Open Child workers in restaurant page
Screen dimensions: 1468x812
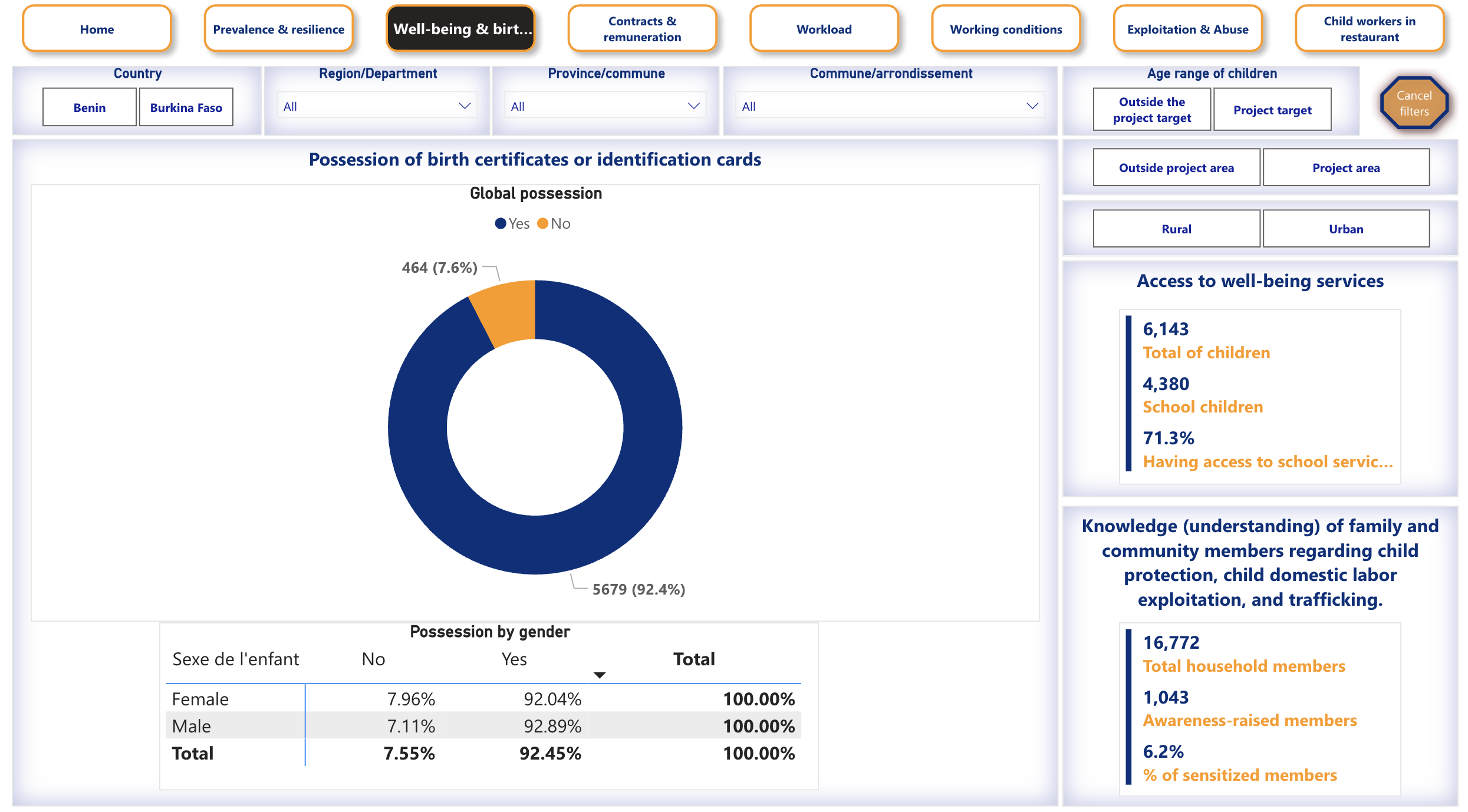[x=1369, y=29]
